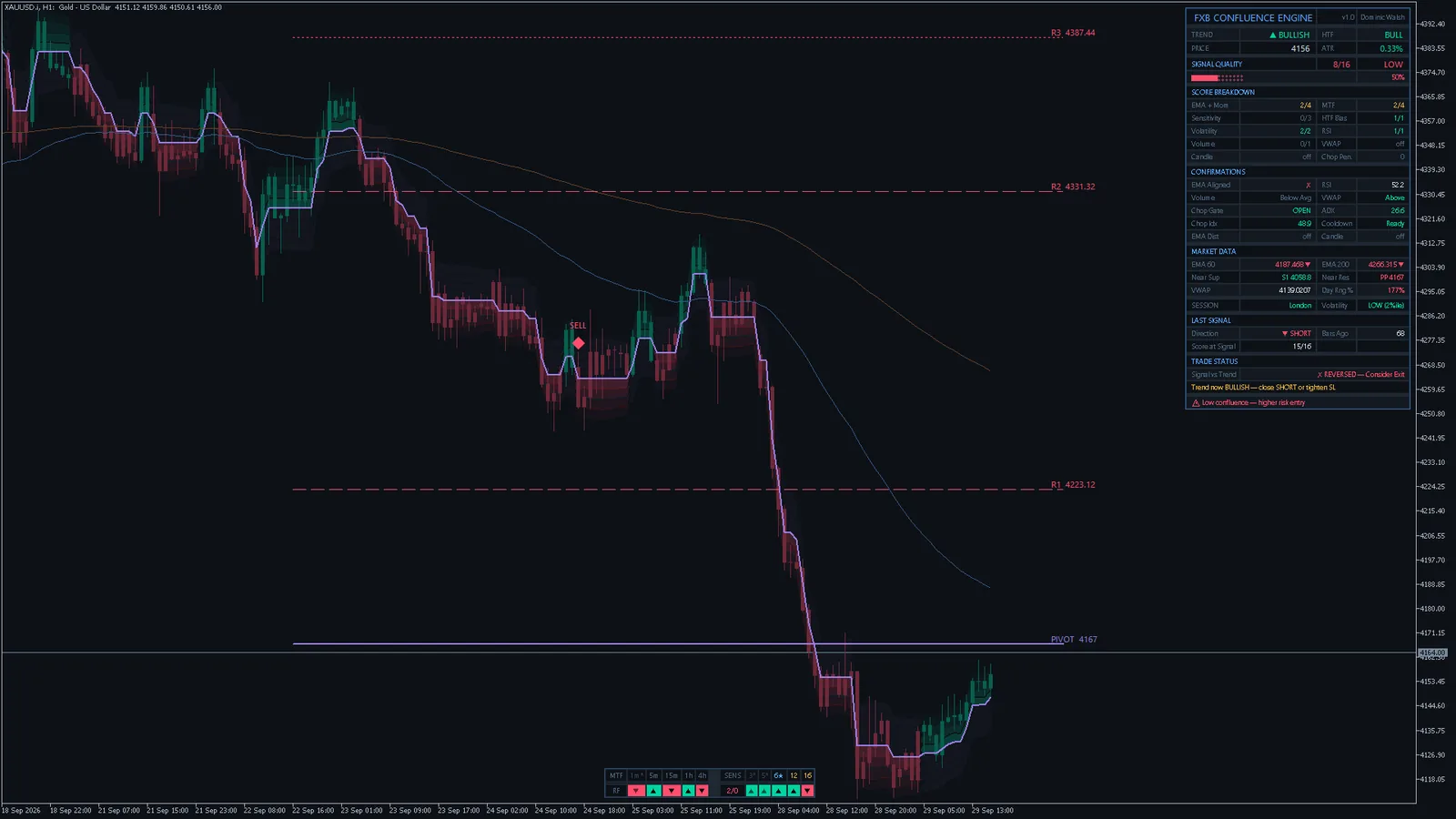Click the EMA Aligned red X mark
Viewport: 1456px width, 819px height.
click(1309, 185)
